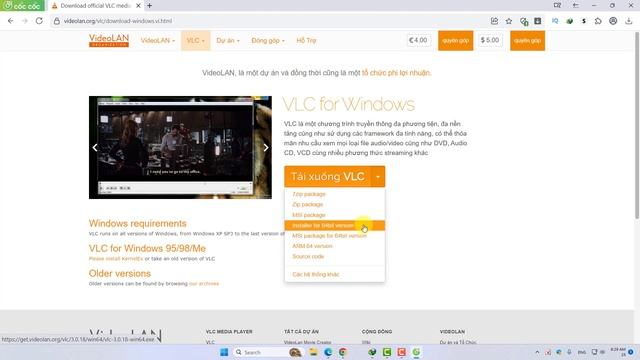The width and height of the screenshot is (640, 360).
Task: Open the browser profile icon
Action: [613, 21]
